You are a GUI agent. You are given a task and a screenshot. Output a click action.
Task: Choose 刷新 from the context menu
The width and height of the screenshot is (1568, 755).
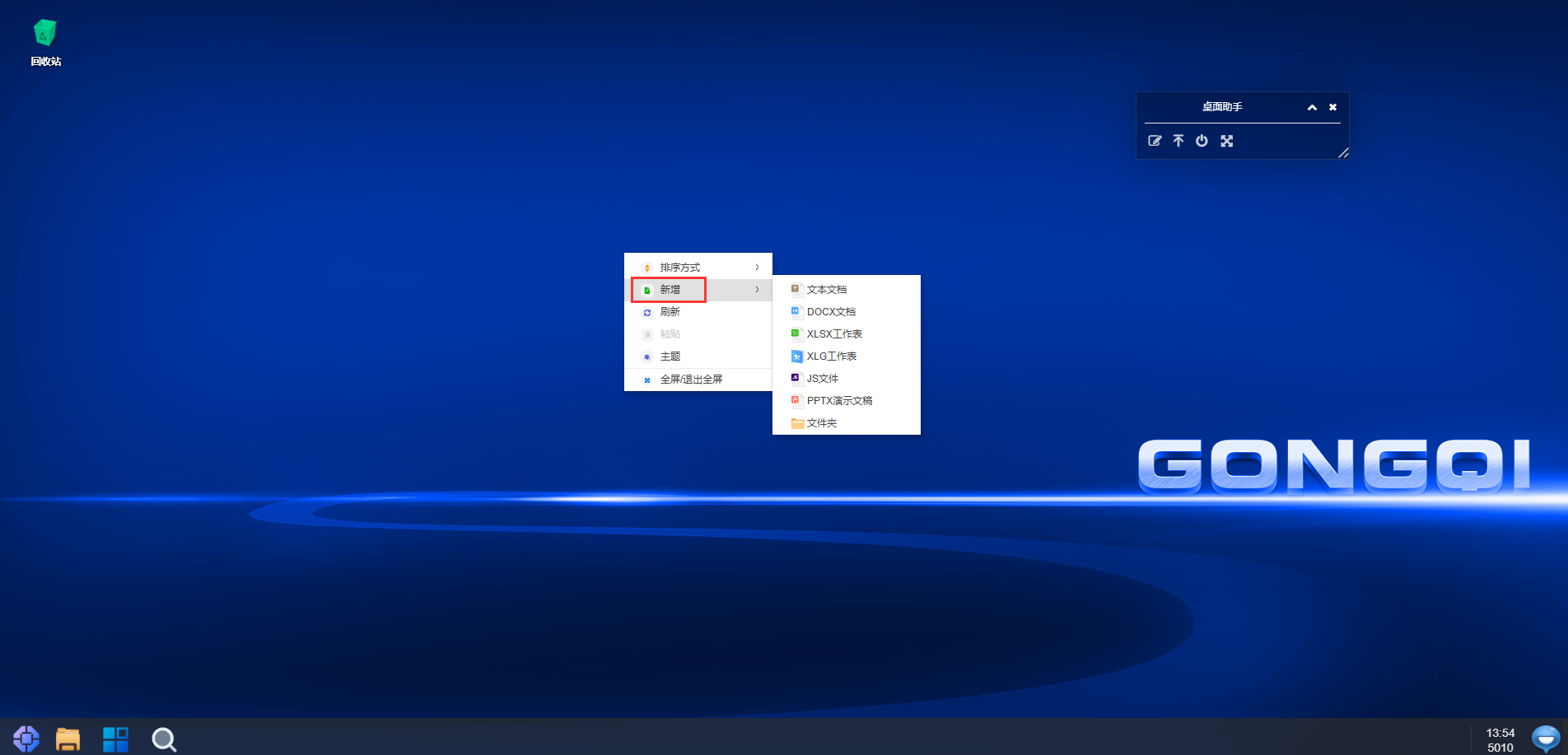point(698,312)
